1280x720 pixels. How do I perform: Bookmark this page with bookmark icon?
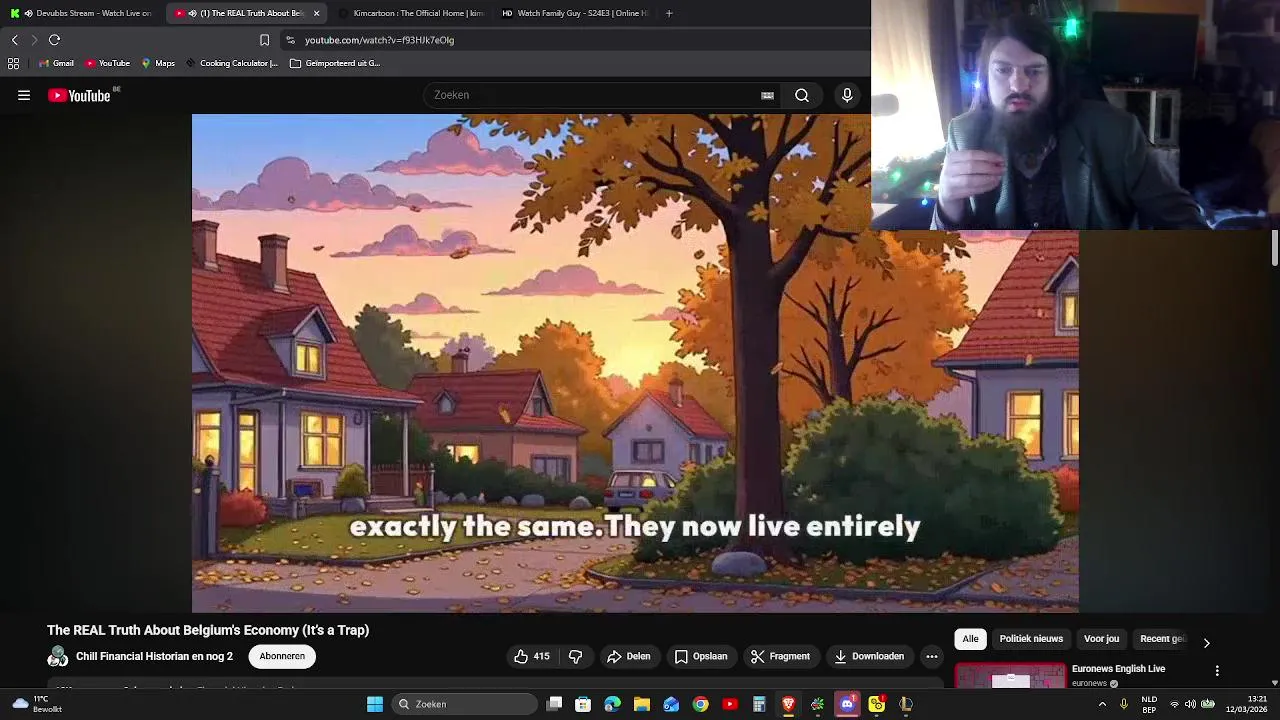264,40
